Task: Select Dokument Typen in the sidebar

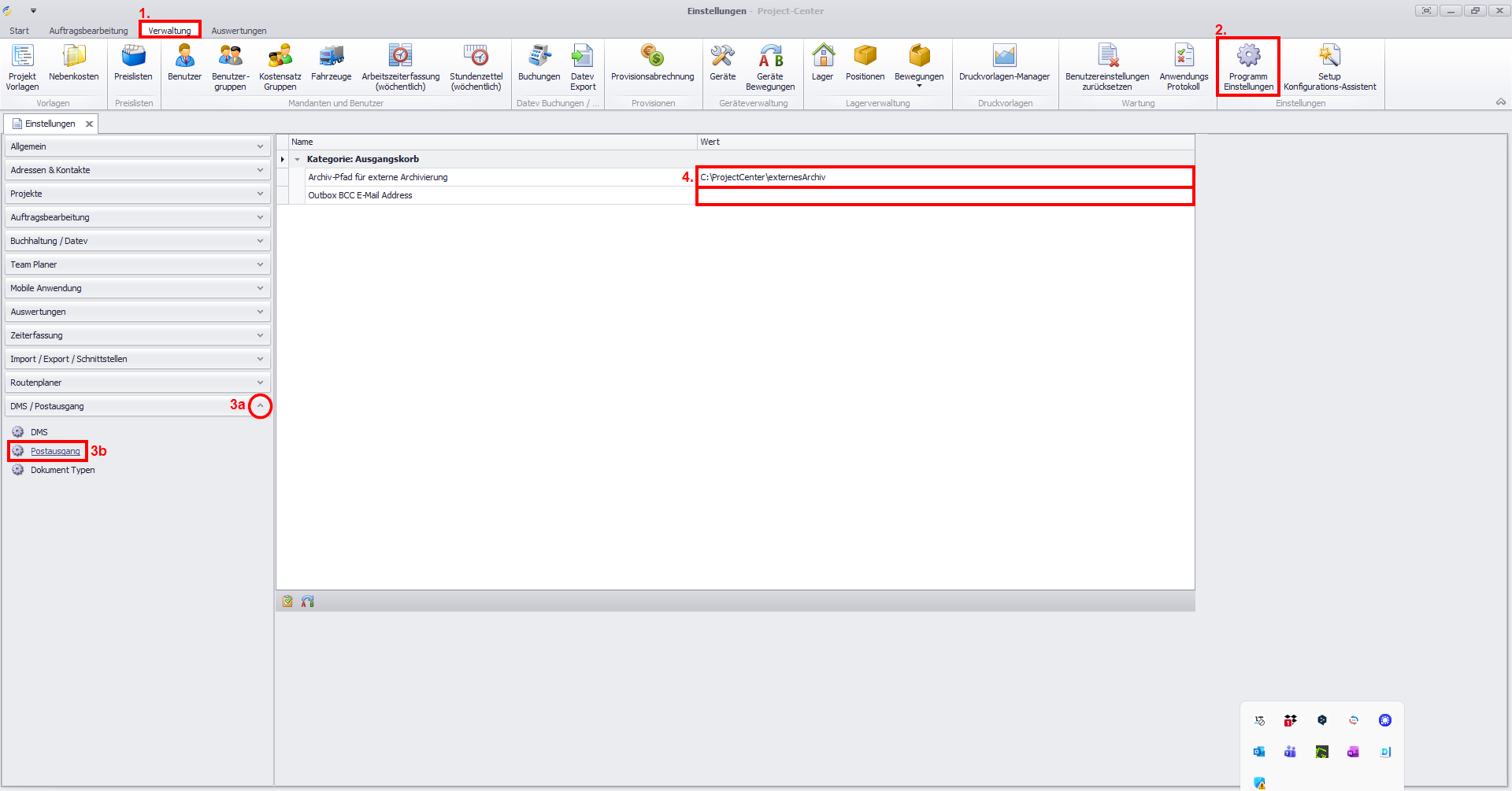Action: coord(62,470)
